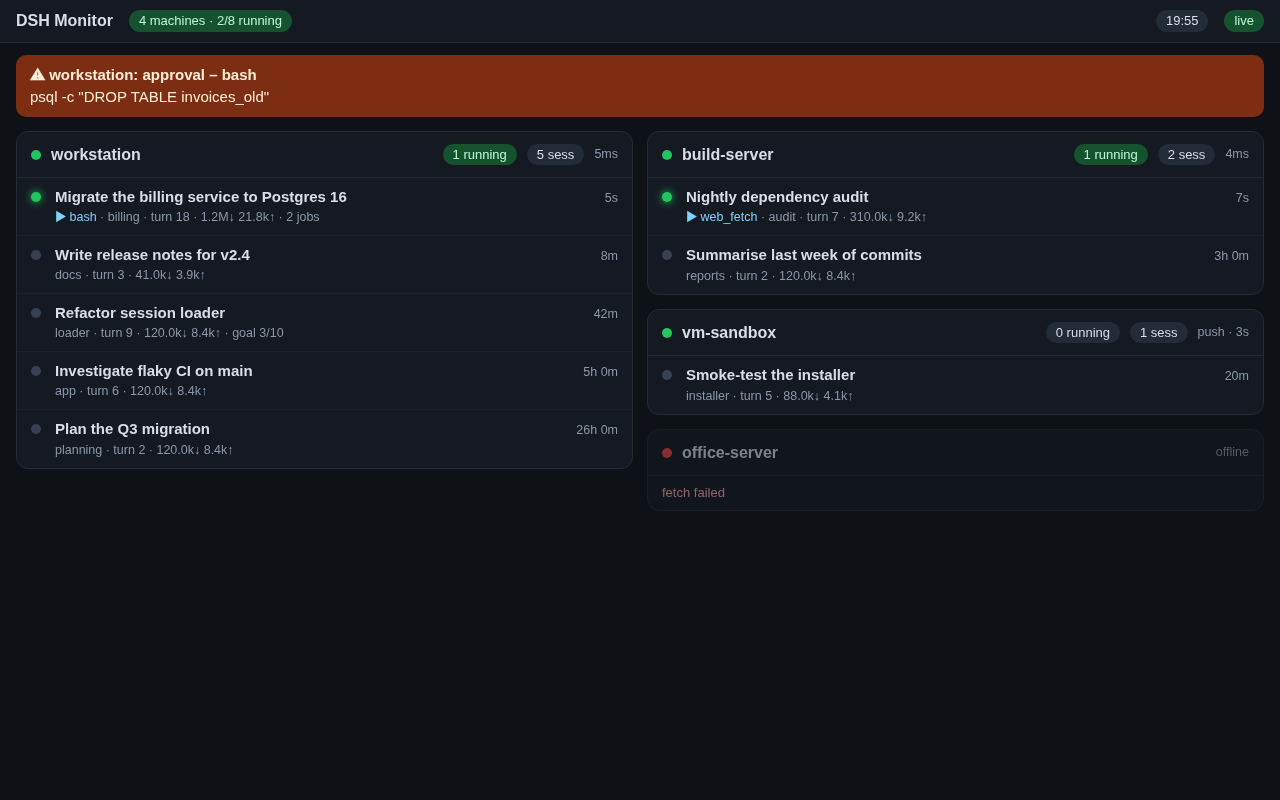
Task: Click the grey dot for Write release notes
Action: pyautogui.click(x=36, y=255)
